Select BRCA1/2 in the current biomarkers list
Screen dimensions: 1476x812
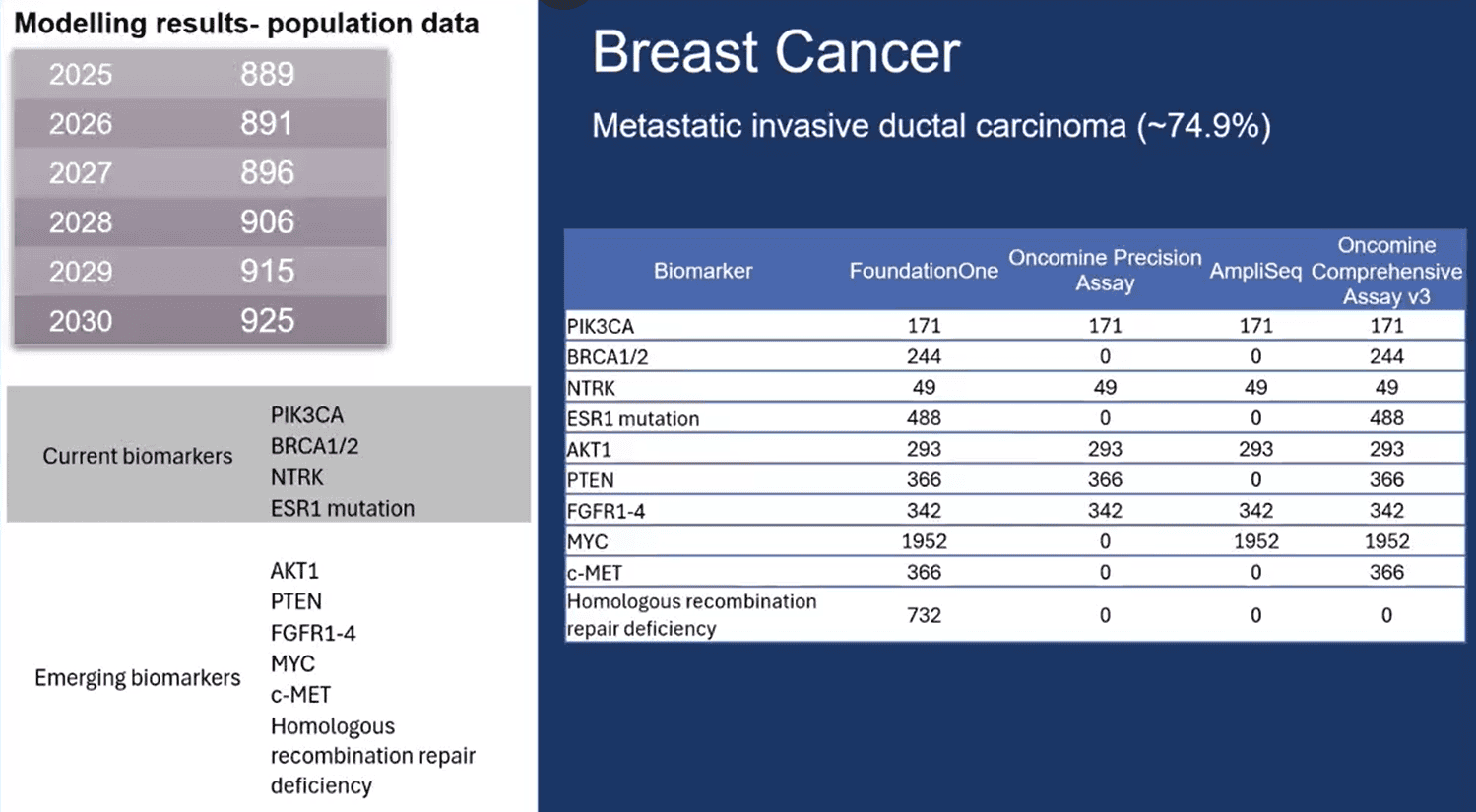tap(314, 446)
